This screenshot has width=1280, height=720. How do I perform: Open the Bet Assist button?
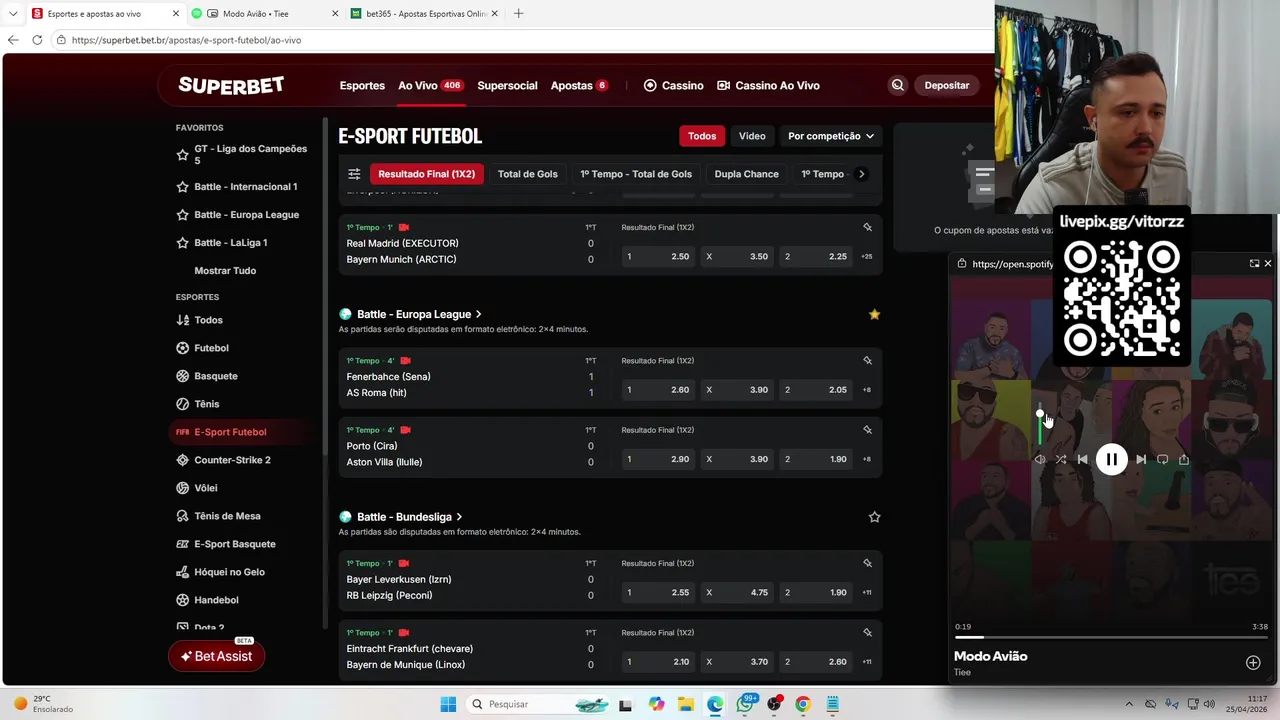[x=217, y=656]
